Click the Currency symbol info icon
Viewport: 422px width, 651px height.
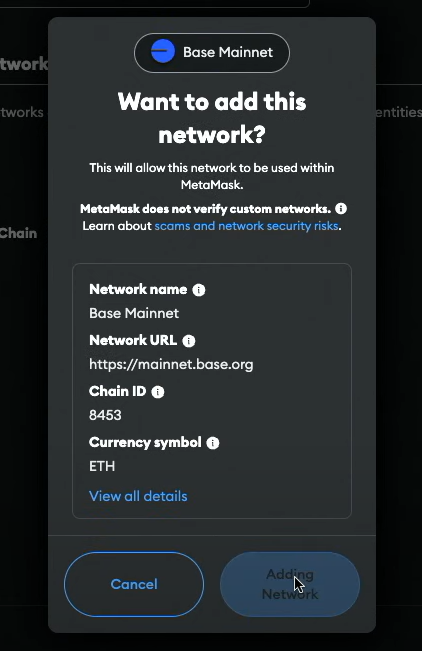[213, 443]
